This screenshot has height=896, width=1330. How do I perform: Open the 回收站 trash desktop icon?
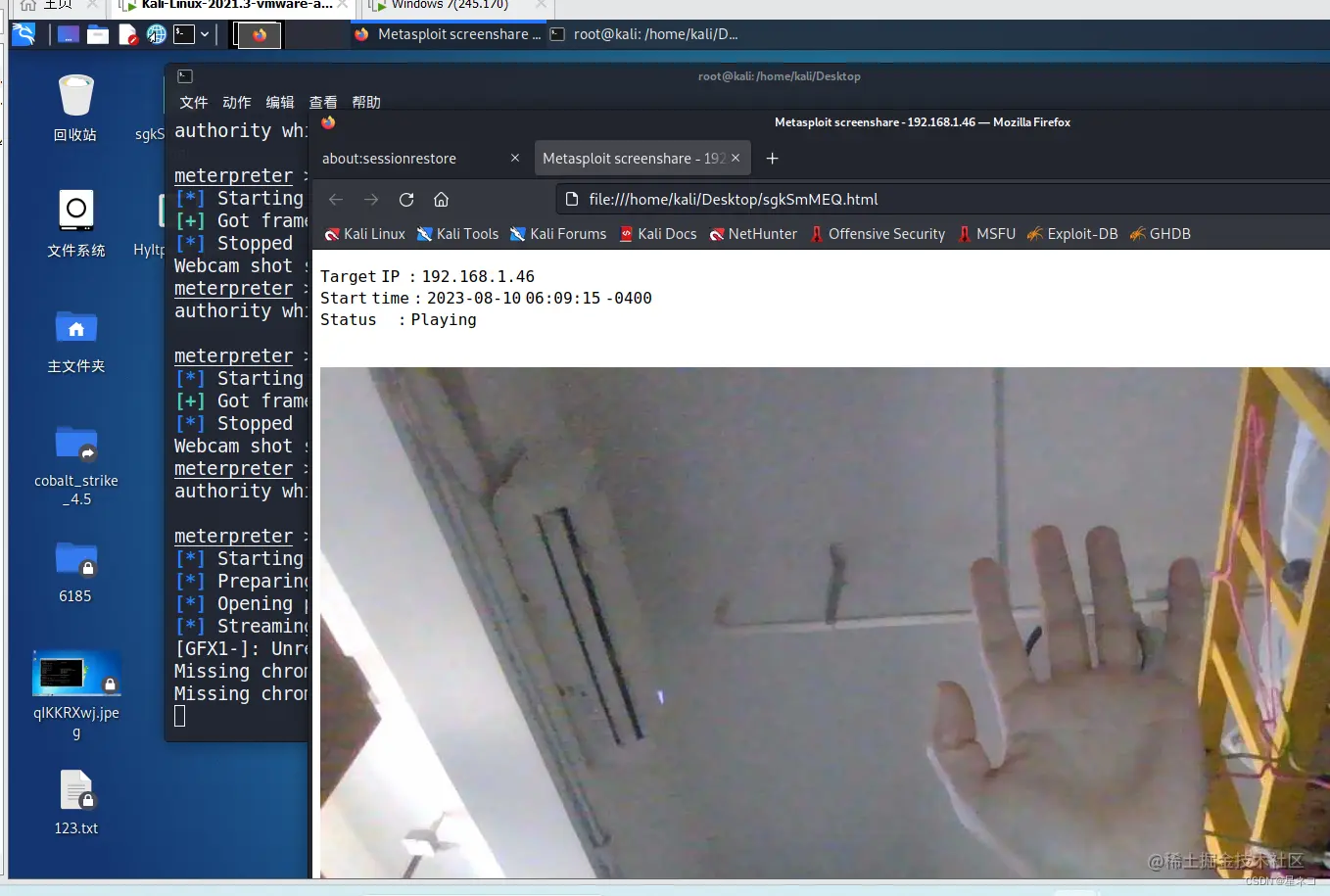[75, 108]
